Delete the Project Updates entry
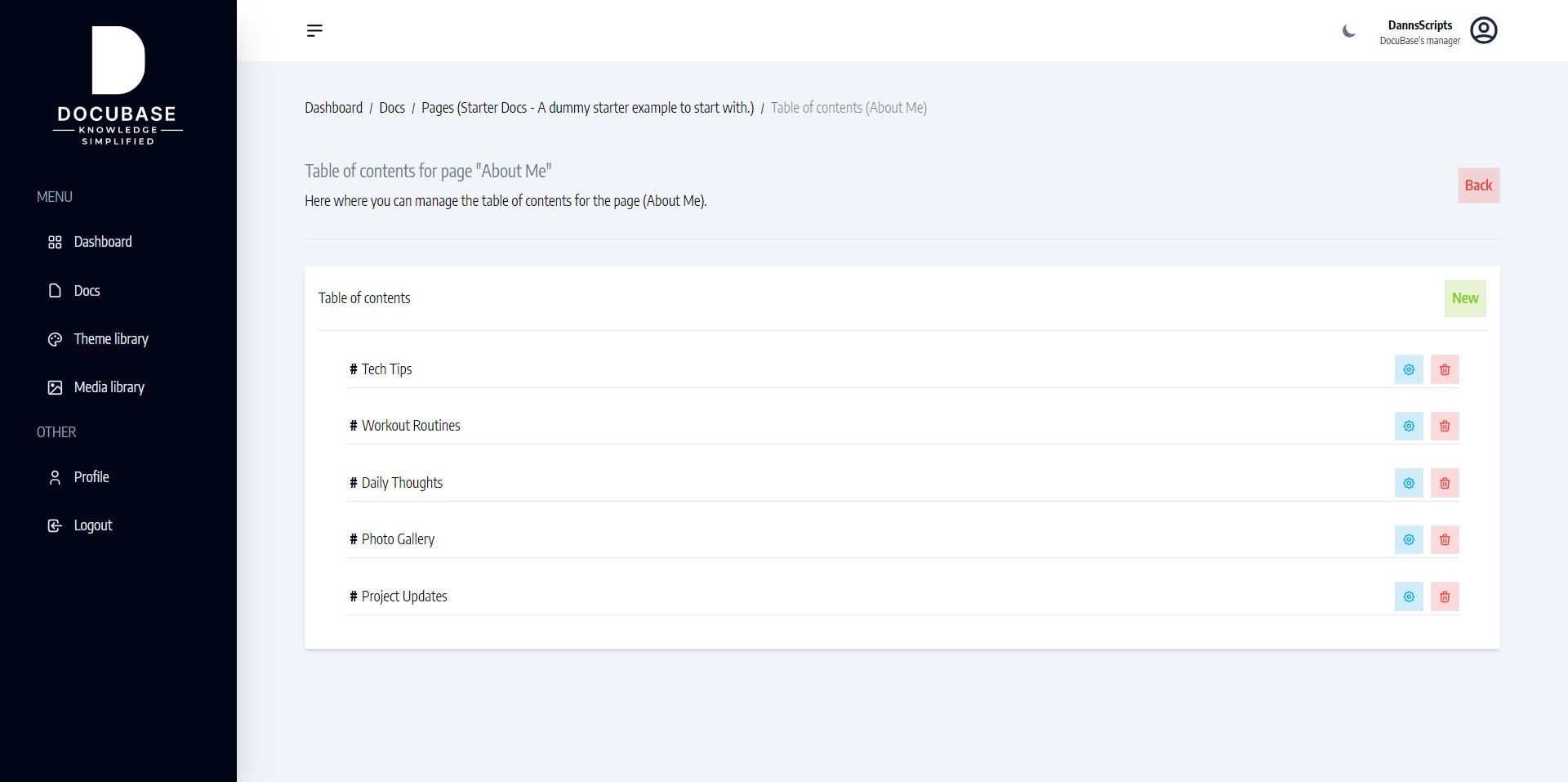Viewport: 1568px width, 782px height. point(1445,597)
